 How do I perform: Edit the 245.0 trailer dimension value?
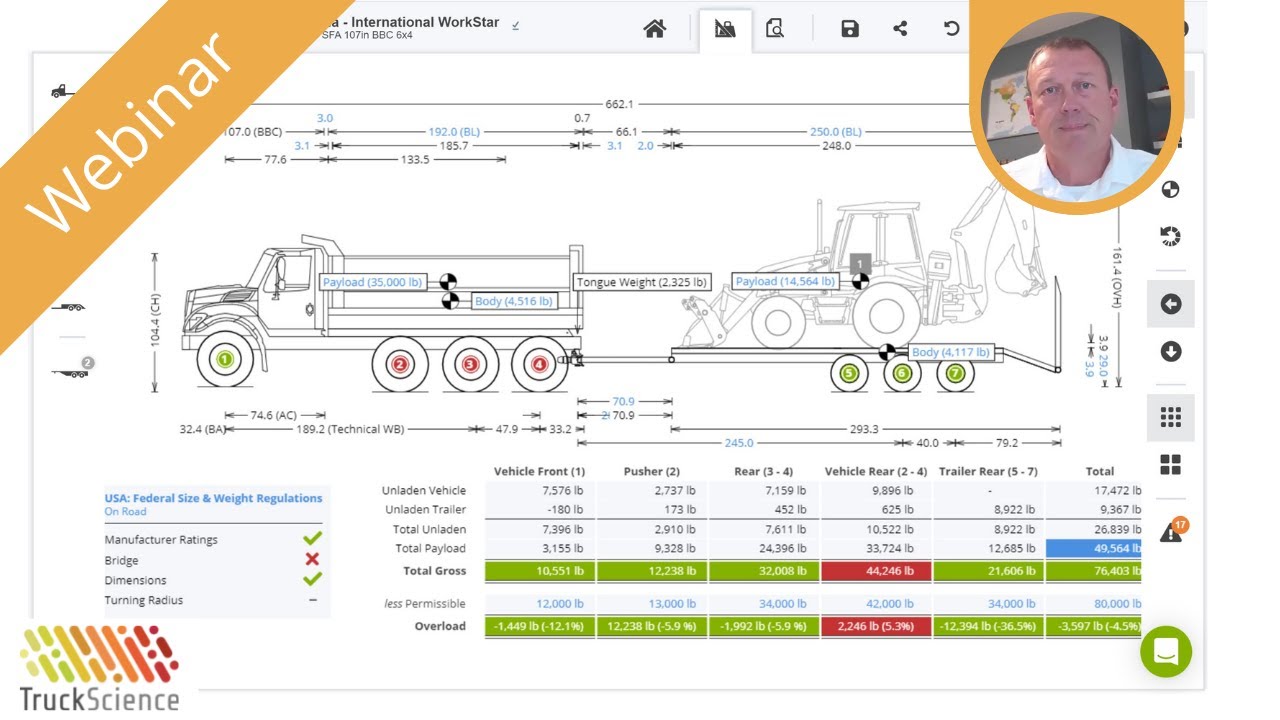(739, 442)
